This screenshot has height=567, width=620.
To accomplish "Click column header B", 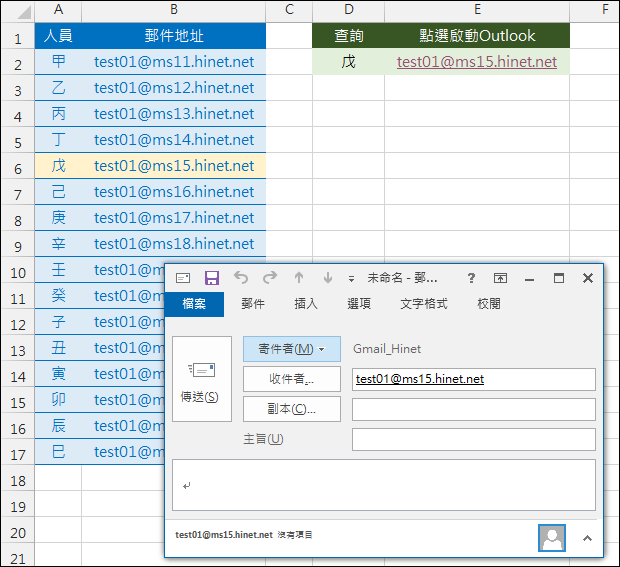I will click(174, 9).
